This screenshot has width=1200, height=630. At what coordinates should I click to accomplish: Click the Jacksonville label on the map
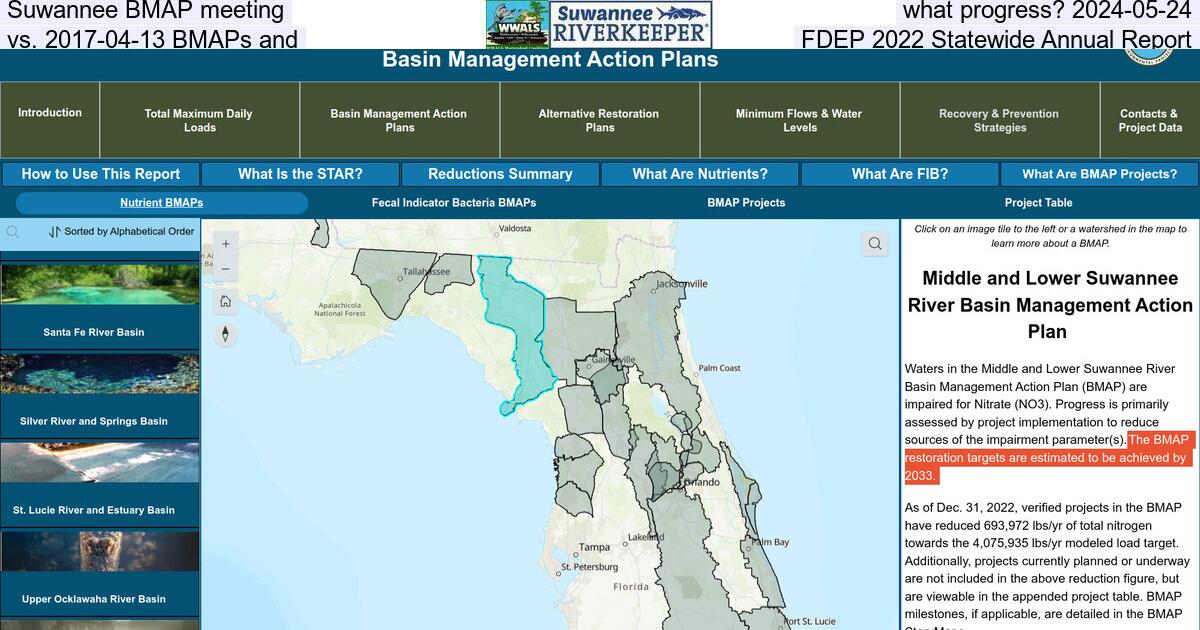[681, 284]
